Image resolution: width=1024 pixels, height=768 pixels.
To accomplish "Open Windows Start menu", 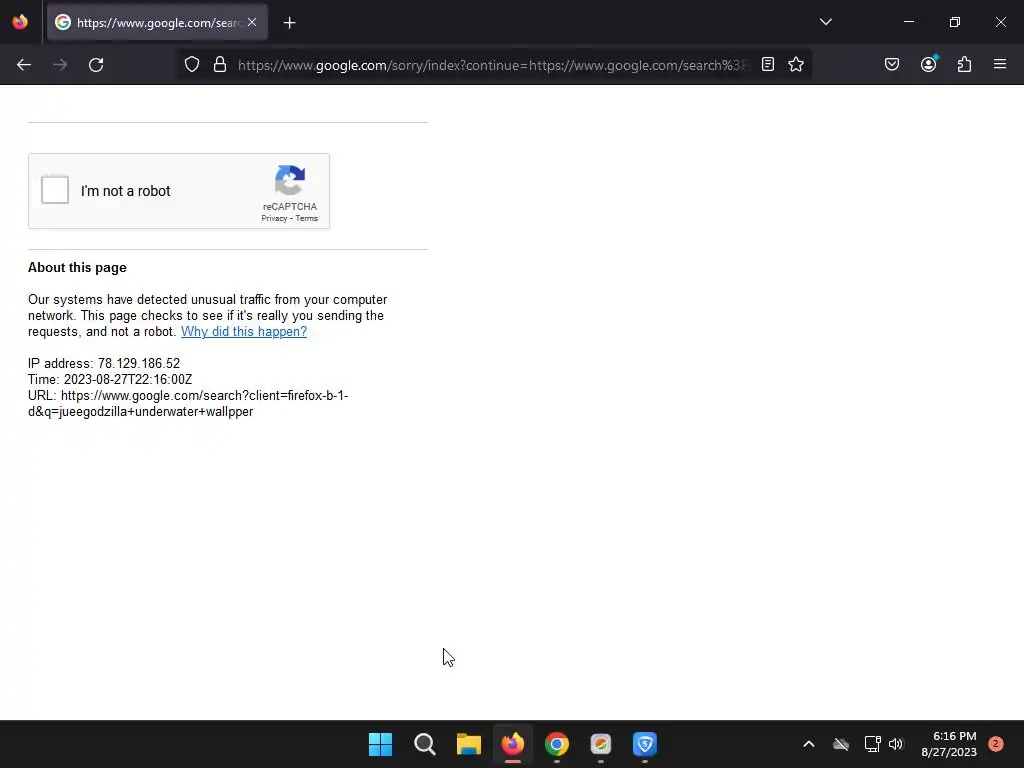I will point(380,744).
